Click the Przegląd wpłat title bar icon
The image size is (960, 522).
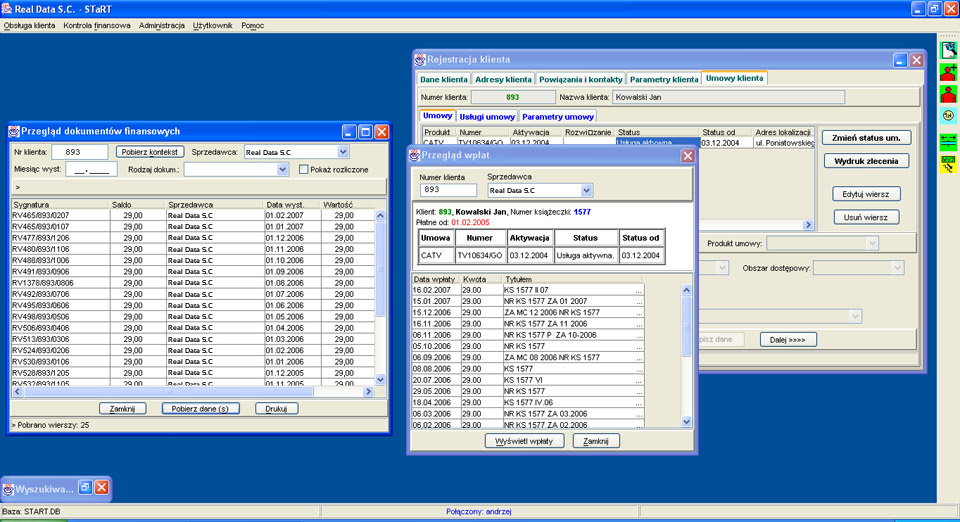coord(415,155)
